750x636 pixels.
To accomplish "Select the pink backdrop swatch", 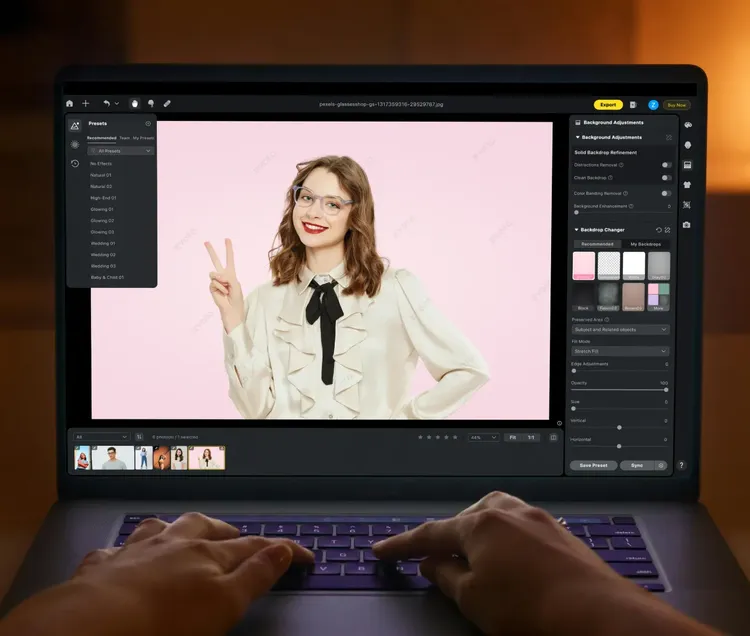I will (583, 265).
